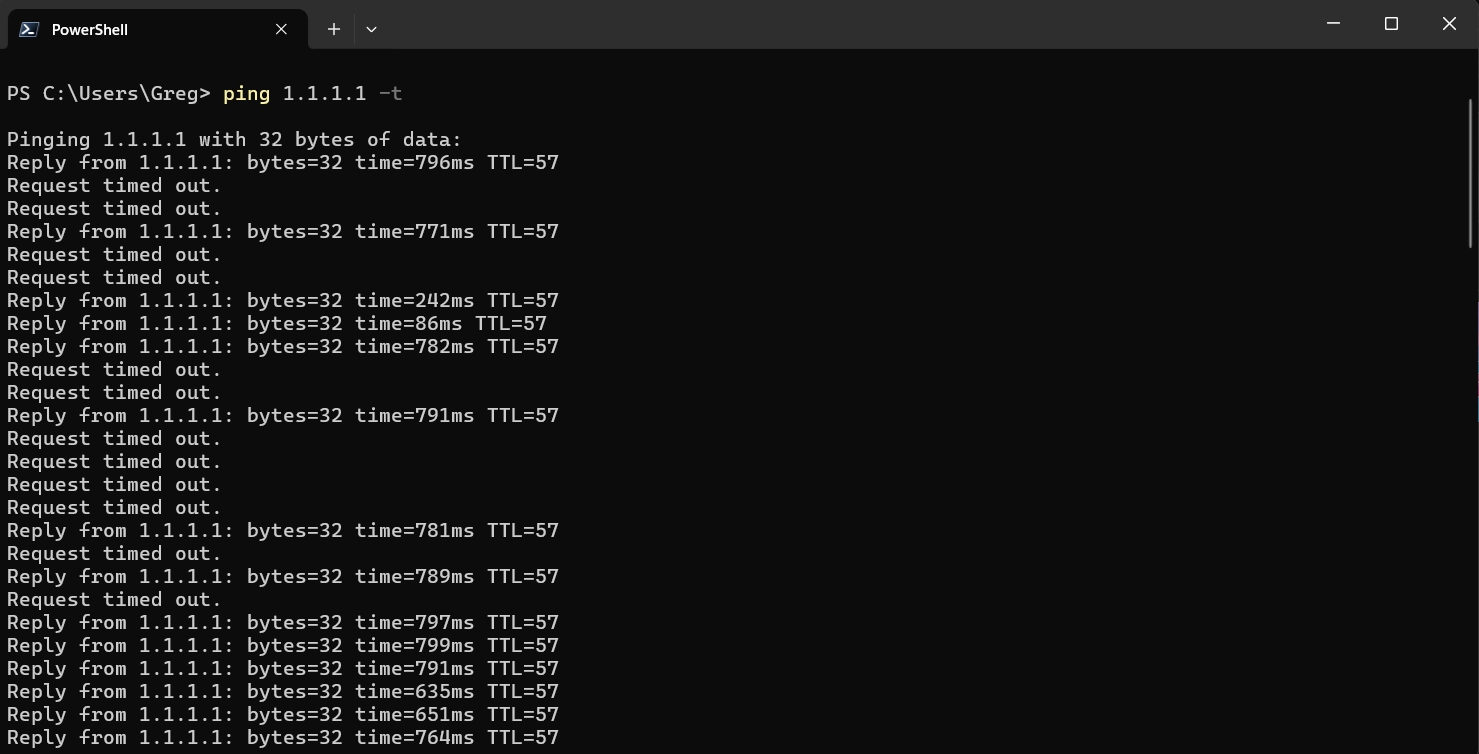Click the reply line showing time=86ms
This screenshot has height=754, width=1479.
pos(276,324)
